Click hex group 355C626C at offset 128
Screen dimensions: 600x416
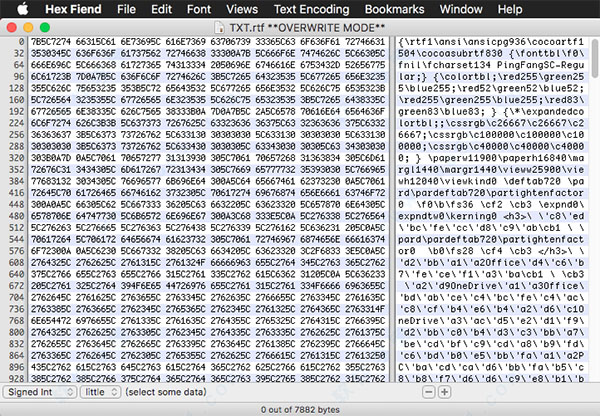51,88
